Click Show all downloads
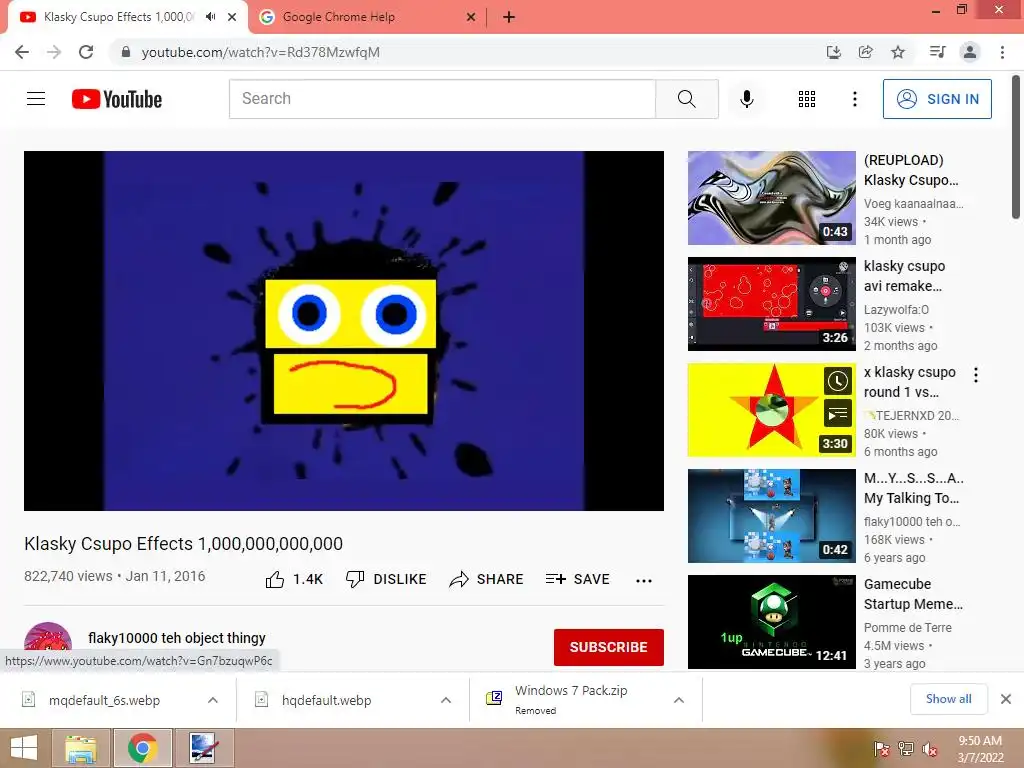1024x768 pixels. pyautogui.click(x=948, y=699)
